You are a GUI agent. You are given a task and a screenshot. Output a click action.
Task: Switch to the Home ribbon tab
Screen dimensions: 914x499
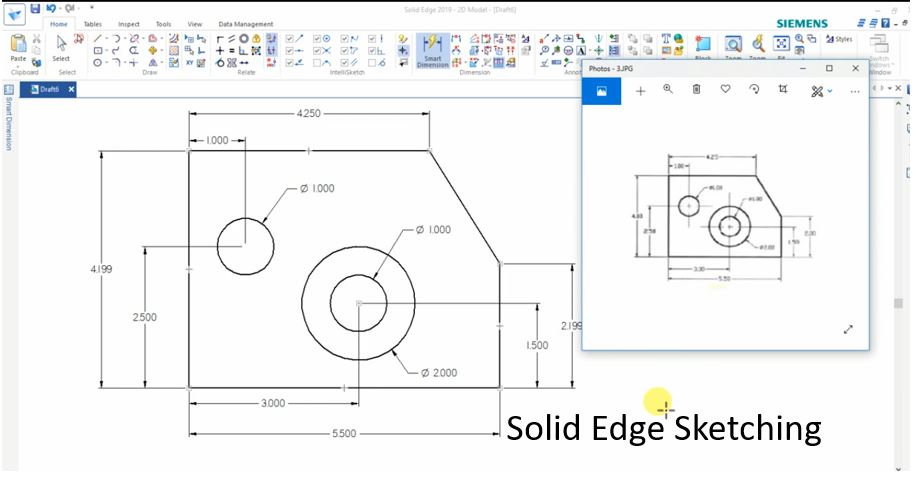coord(58,24)
